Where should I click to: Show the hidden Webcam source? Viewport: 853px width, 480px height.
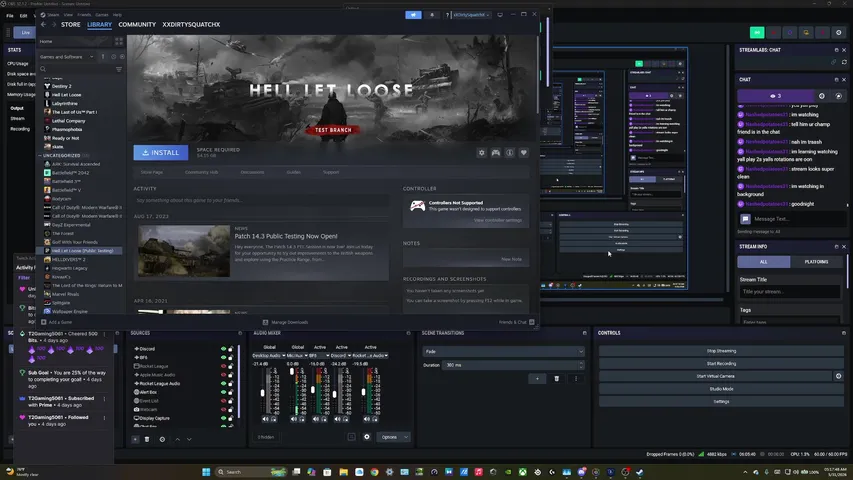[223, 409]
